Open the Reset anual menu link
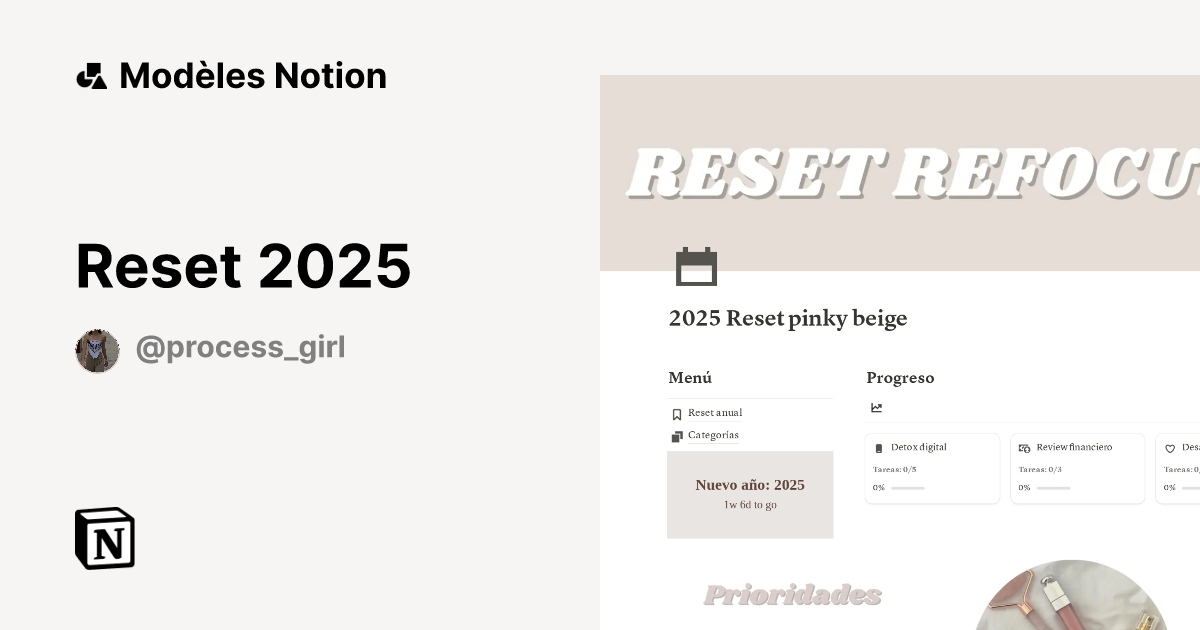1200x630 pixels. (x=714, y=412)
